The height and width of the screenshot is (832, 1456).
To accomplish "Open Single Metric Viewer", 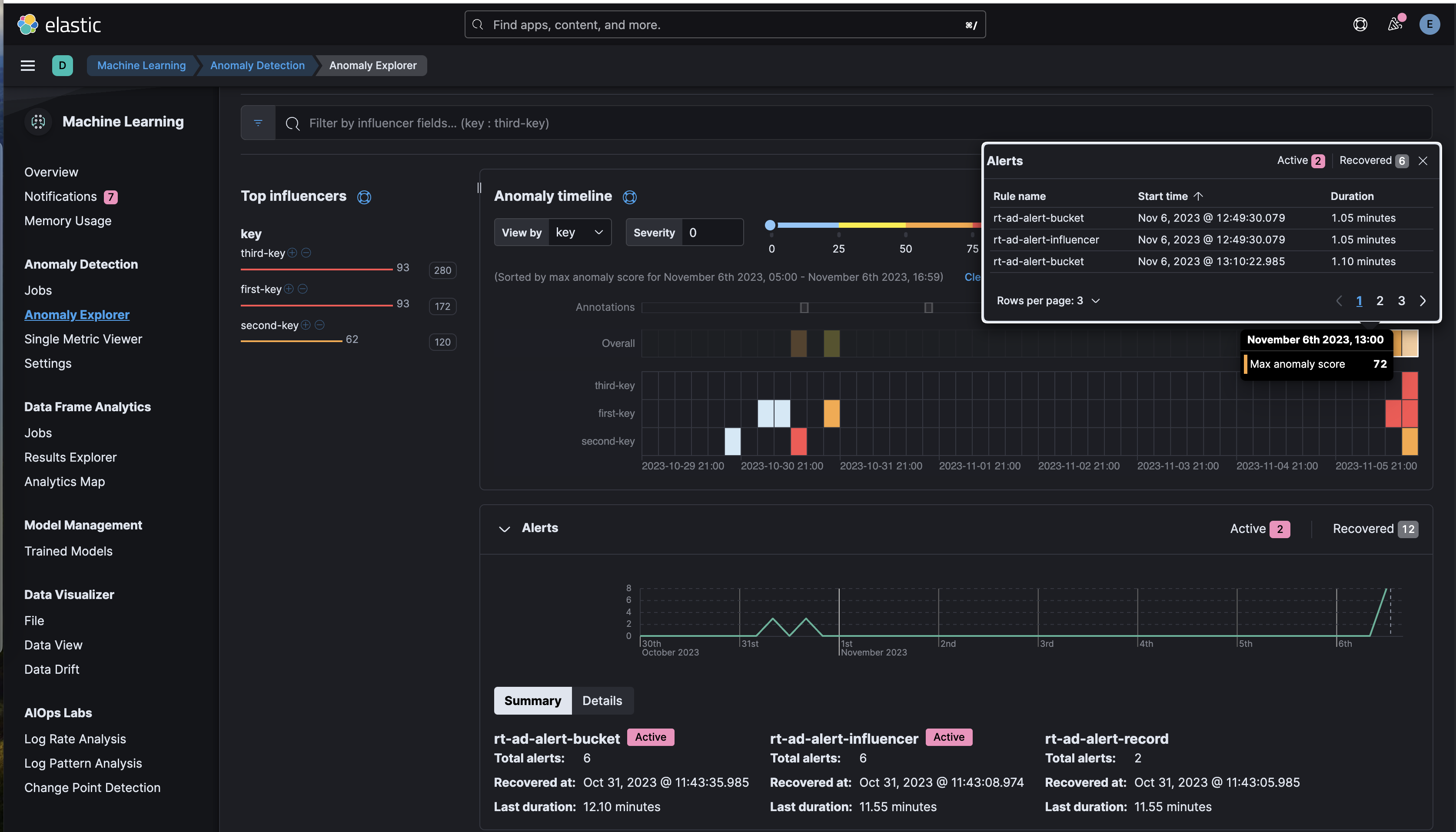I will 83,339.
